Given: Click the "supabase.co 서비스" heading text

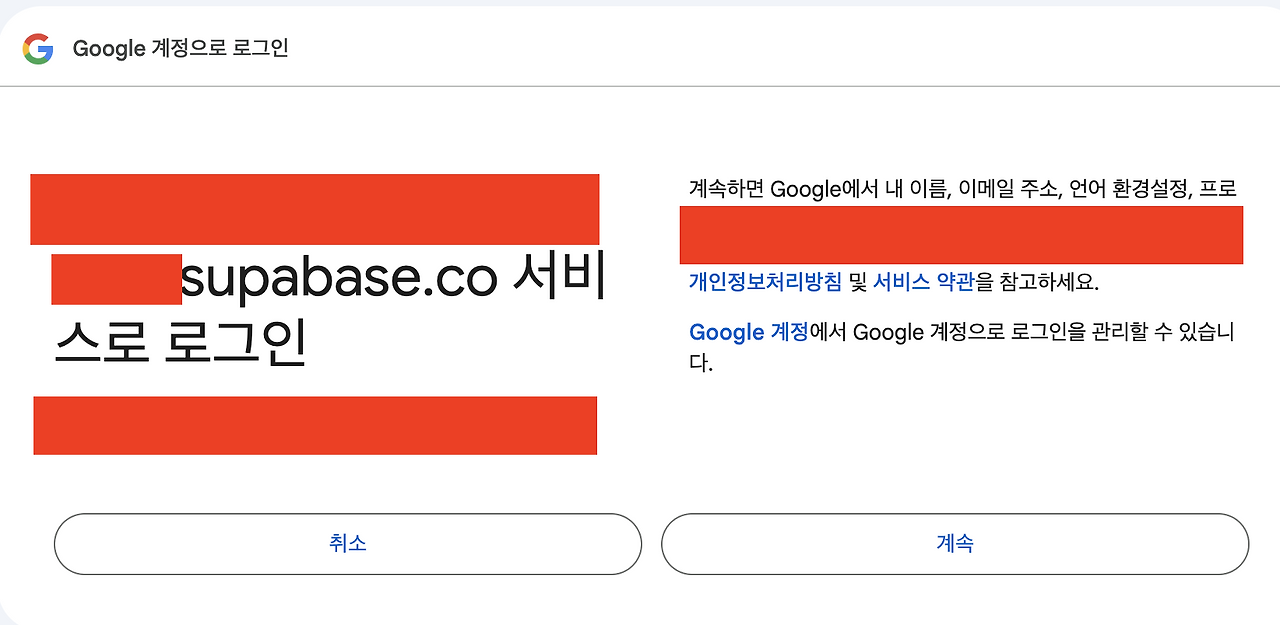Looking at the screenshot, I should coord(393,280).
